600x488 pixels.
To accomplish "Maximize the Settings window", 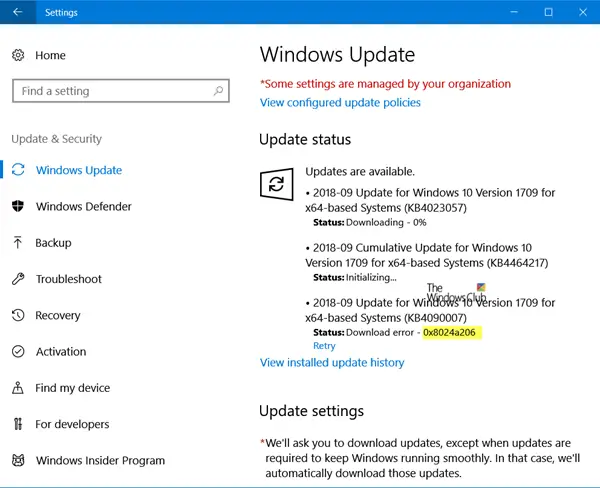I will tap(548, 12).
